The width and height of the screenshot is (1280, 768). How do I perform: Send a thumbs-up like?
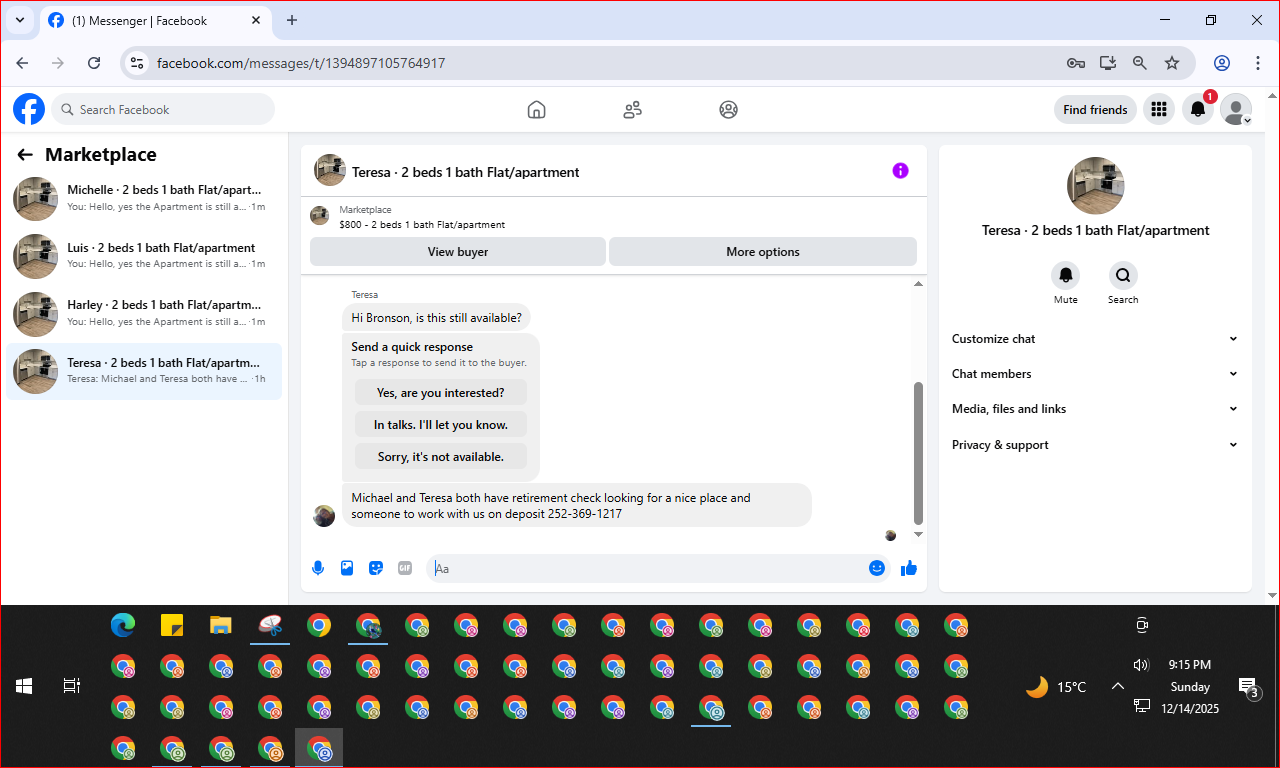tap(909, 568)
